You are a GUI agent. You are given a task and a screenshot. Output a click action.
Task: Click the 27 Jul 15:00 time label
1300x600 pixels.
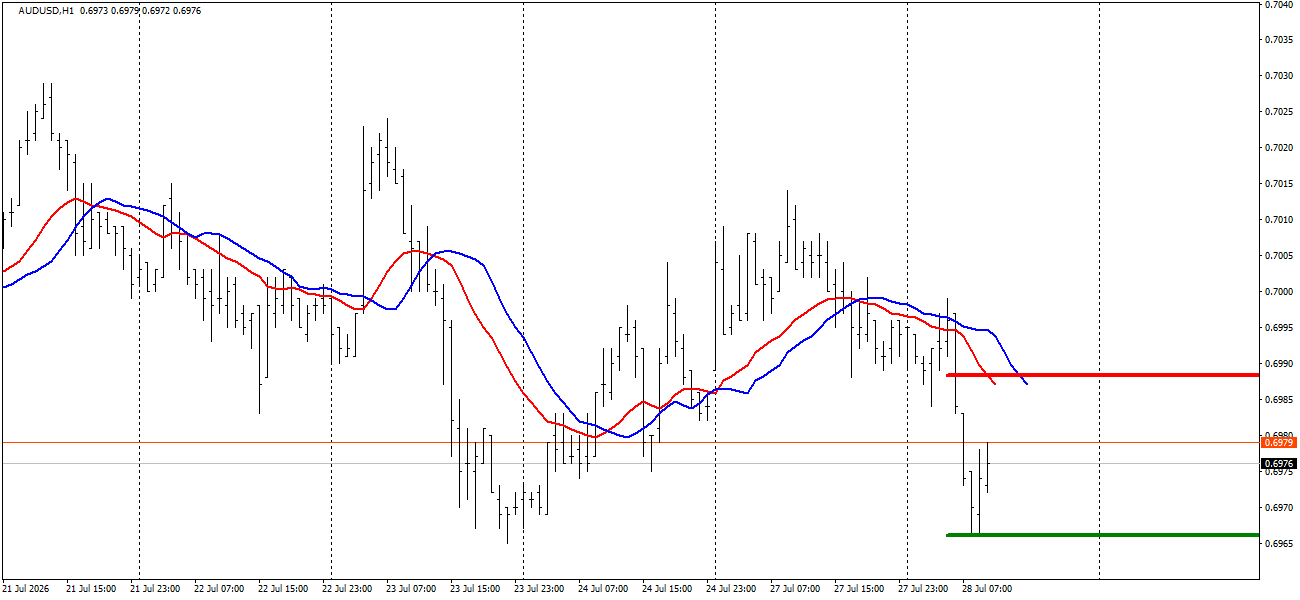[x=859, y=589]
